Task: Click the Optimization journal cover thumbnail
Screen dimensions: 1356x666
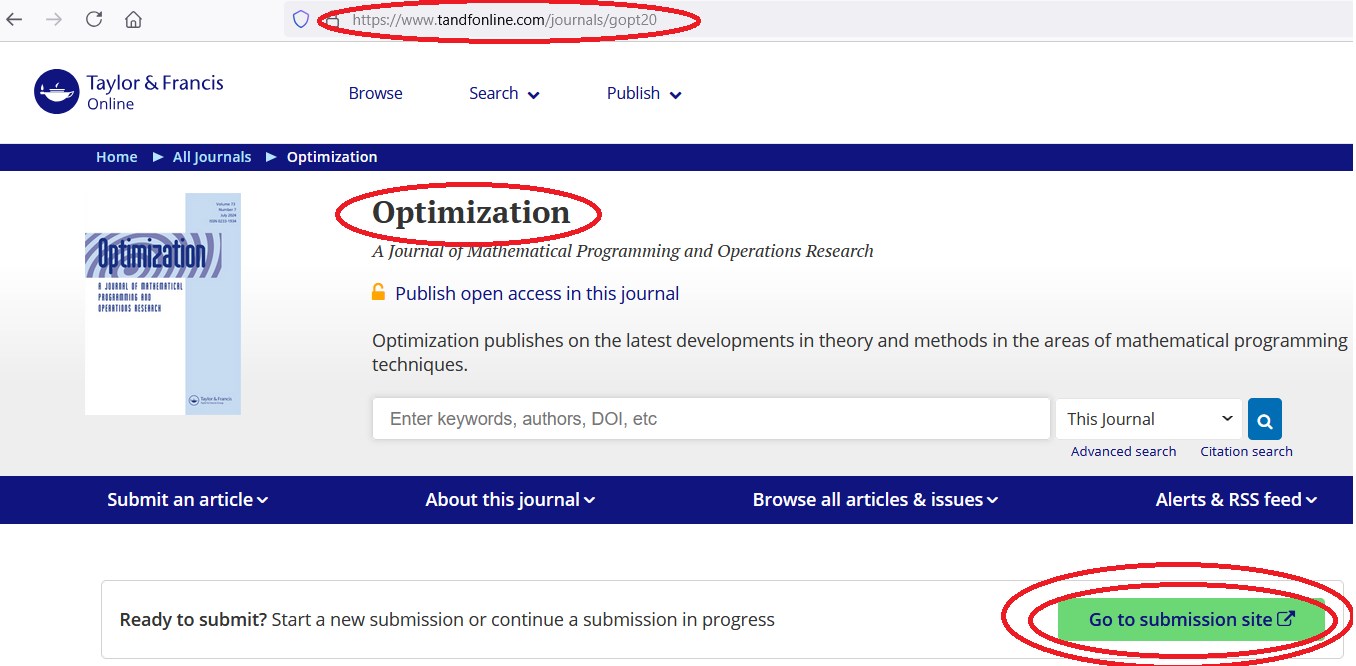Action: [163, 304]
